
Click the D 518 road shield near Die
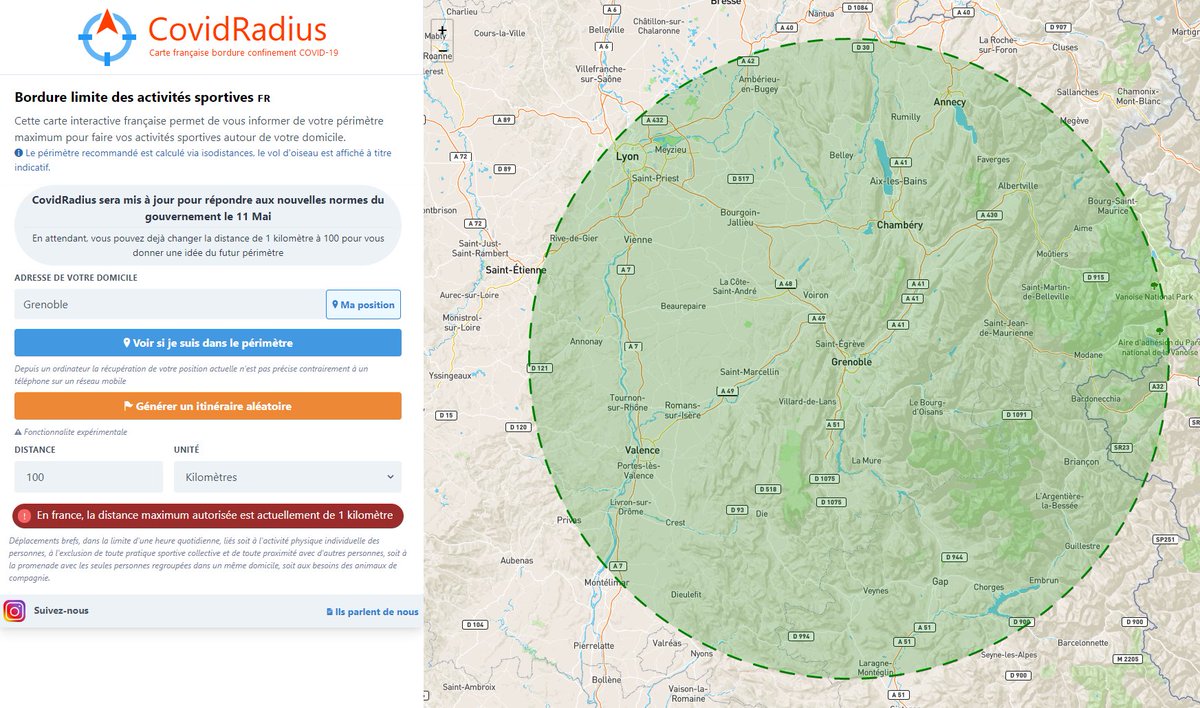(768, 489)
